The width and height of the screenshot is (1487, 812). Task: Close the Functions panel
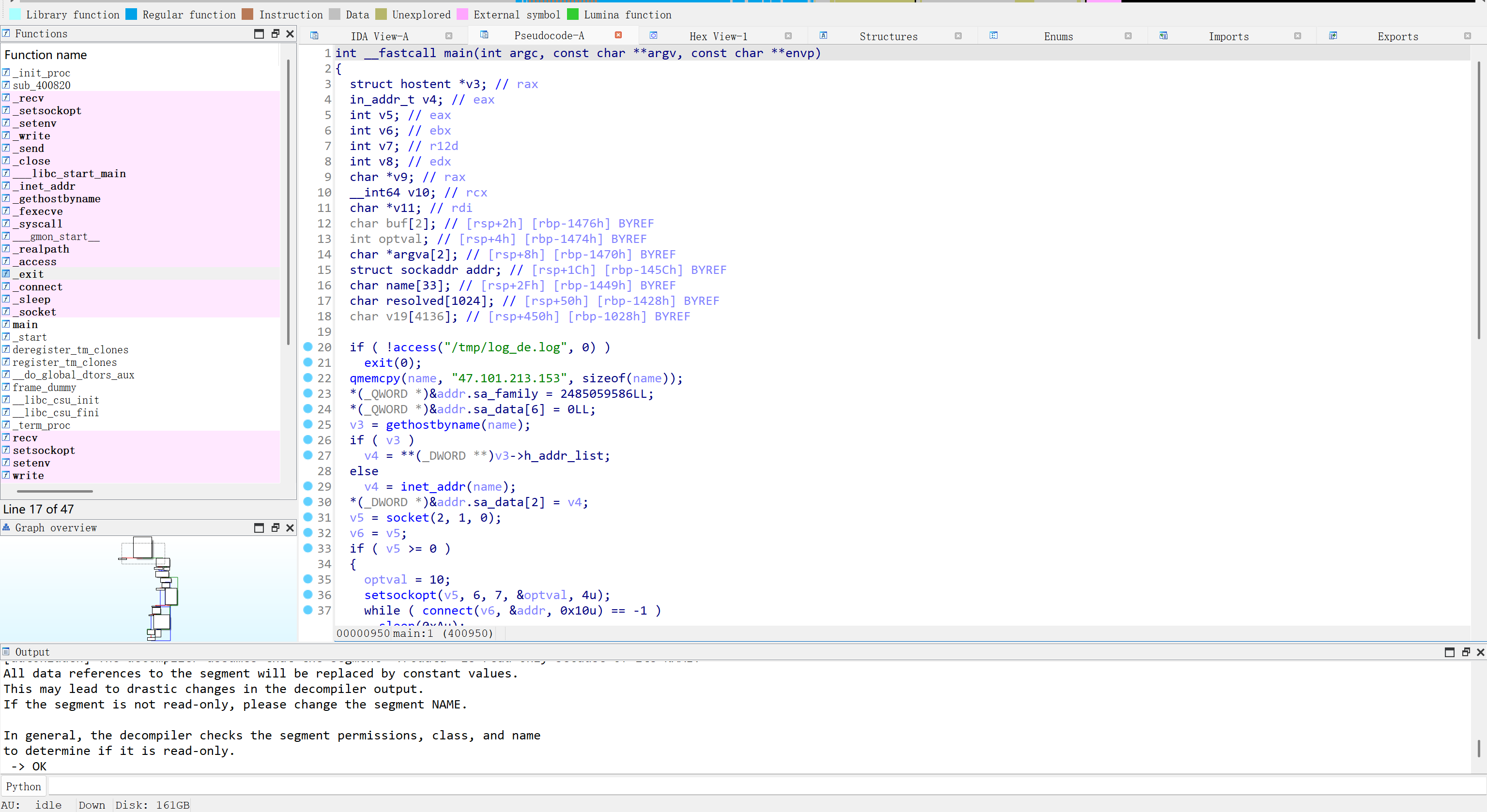(x=291, y=34)
